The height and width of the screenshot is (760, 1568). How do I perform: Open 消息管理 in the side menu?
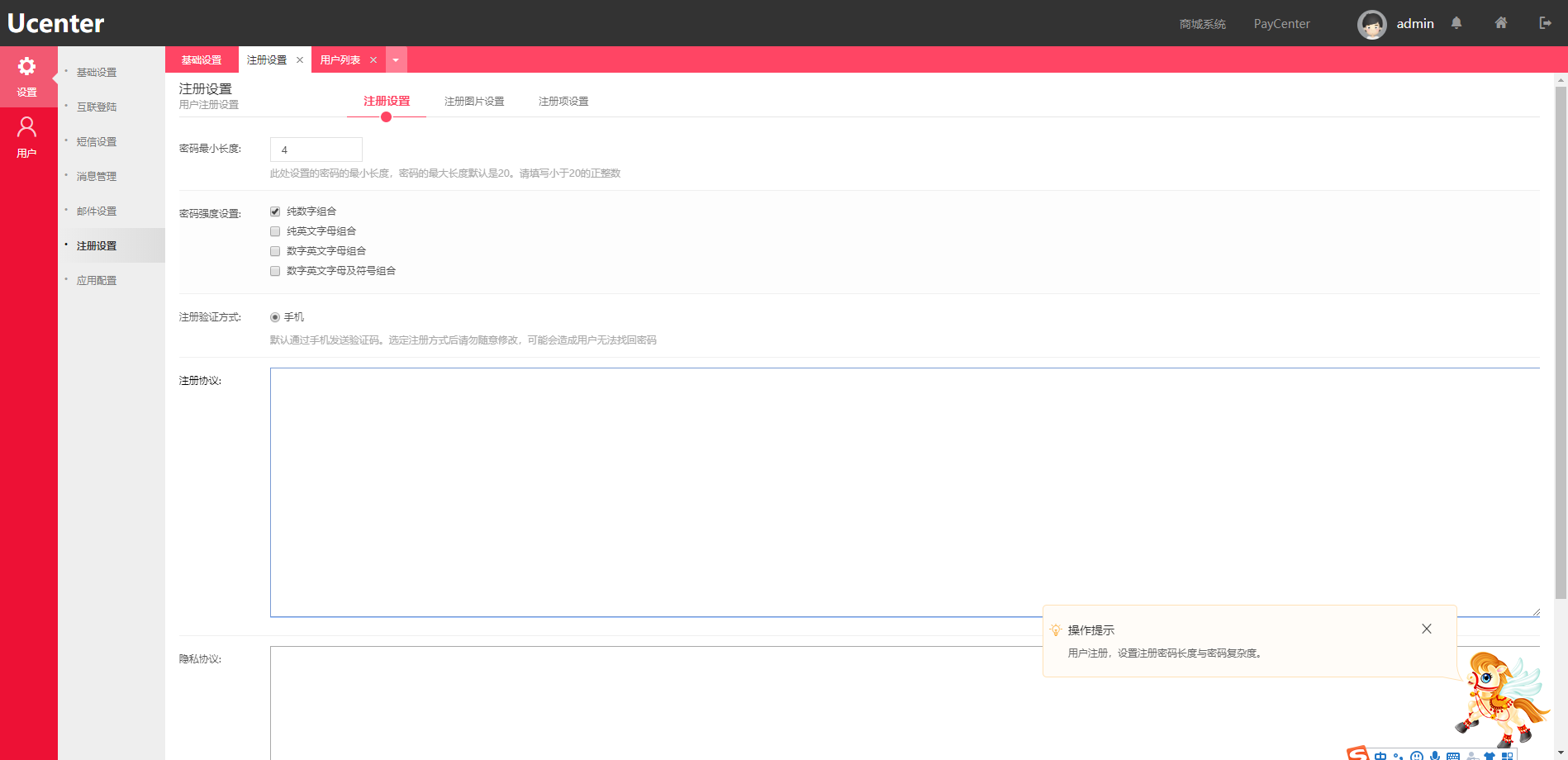tap(97, 177)
